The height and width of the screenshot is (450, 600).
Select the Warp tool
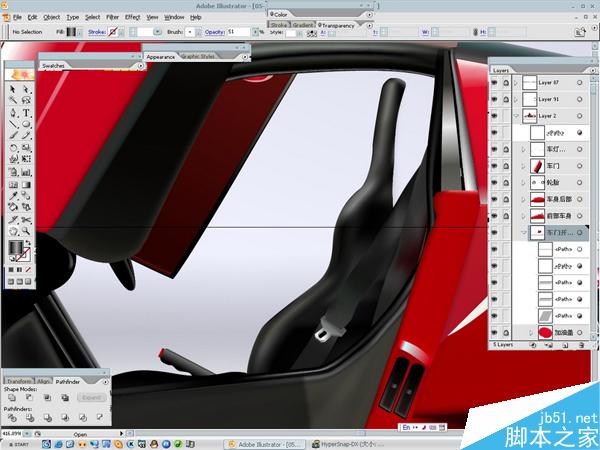click(x=13, y=159)
